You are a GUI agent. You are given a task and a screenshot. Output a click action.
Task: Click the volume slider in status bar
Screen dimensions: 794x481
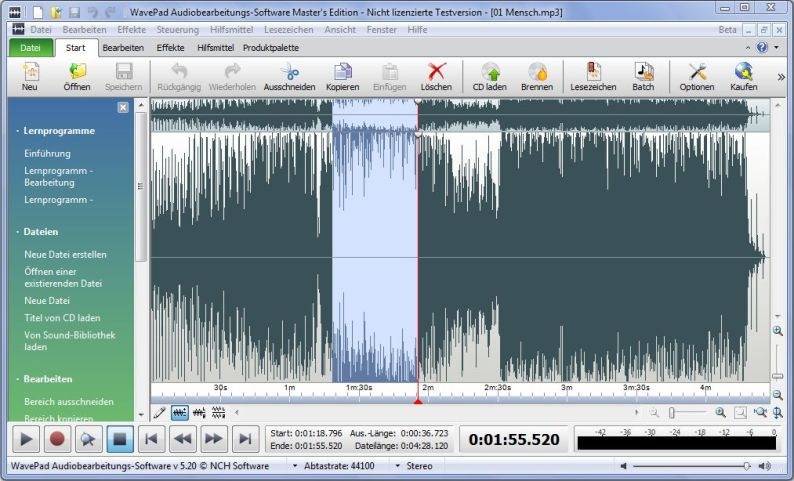point(690,466)
